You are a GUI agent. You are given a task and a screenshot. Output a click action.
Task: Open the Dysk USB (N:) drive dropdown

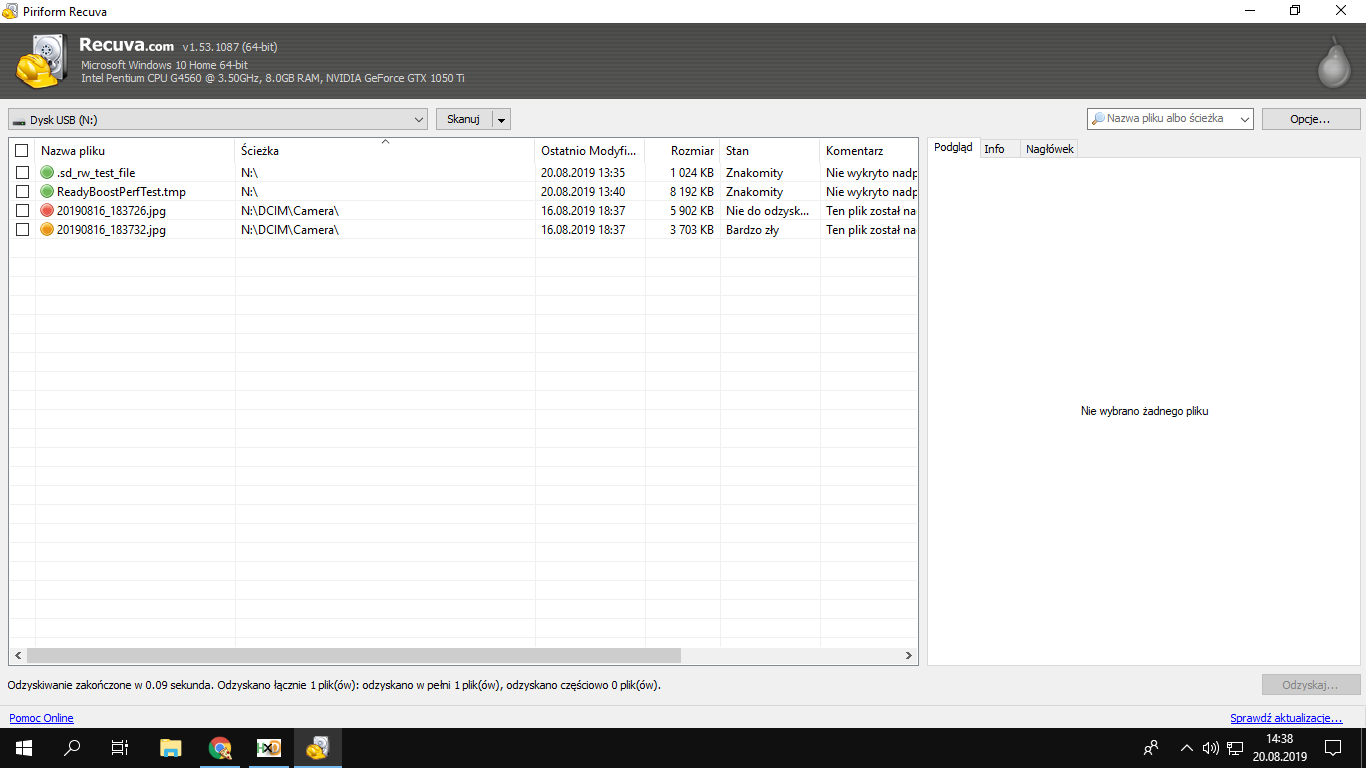click(x=218, y=120)
